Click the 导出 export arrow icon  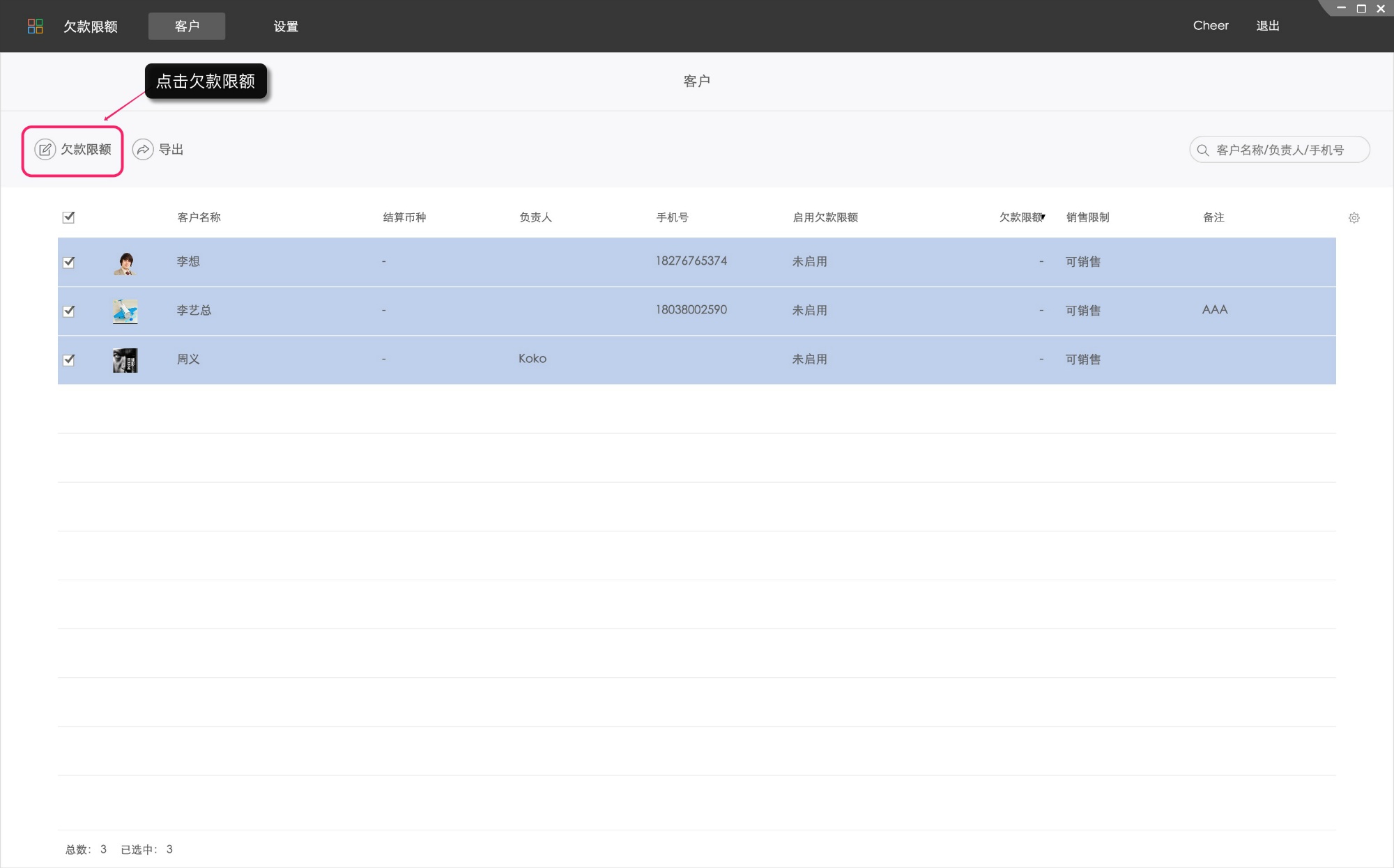(x=143, y=150)
